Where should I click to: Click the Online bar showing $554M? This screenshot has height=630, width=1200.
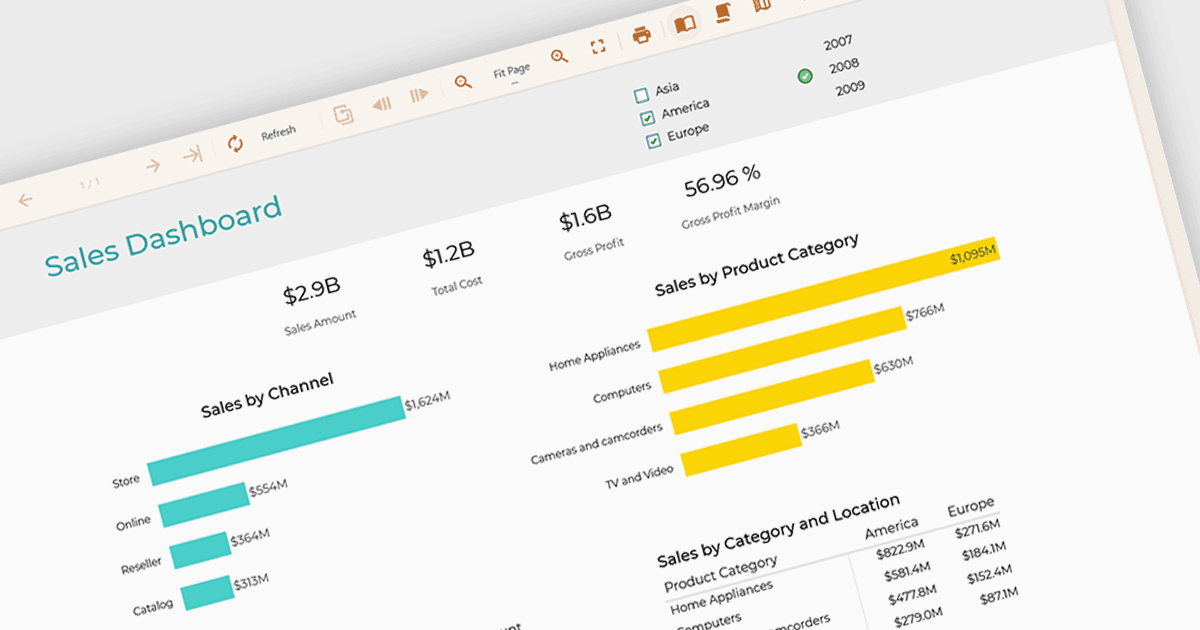(x=204, y=505)
